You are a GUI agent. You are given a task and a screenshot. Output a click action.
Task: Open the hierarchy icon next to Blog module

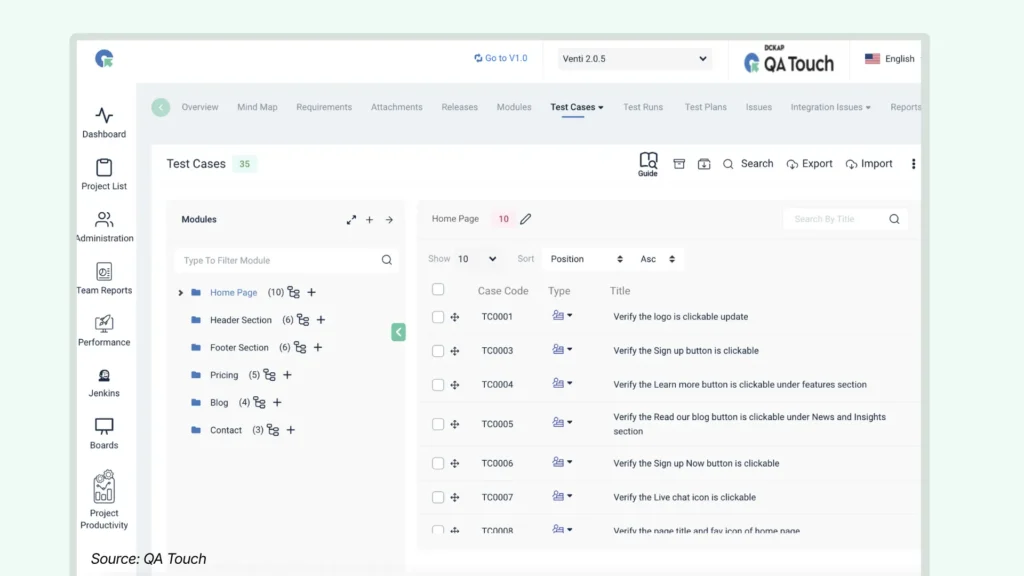(x=259, y=402)
